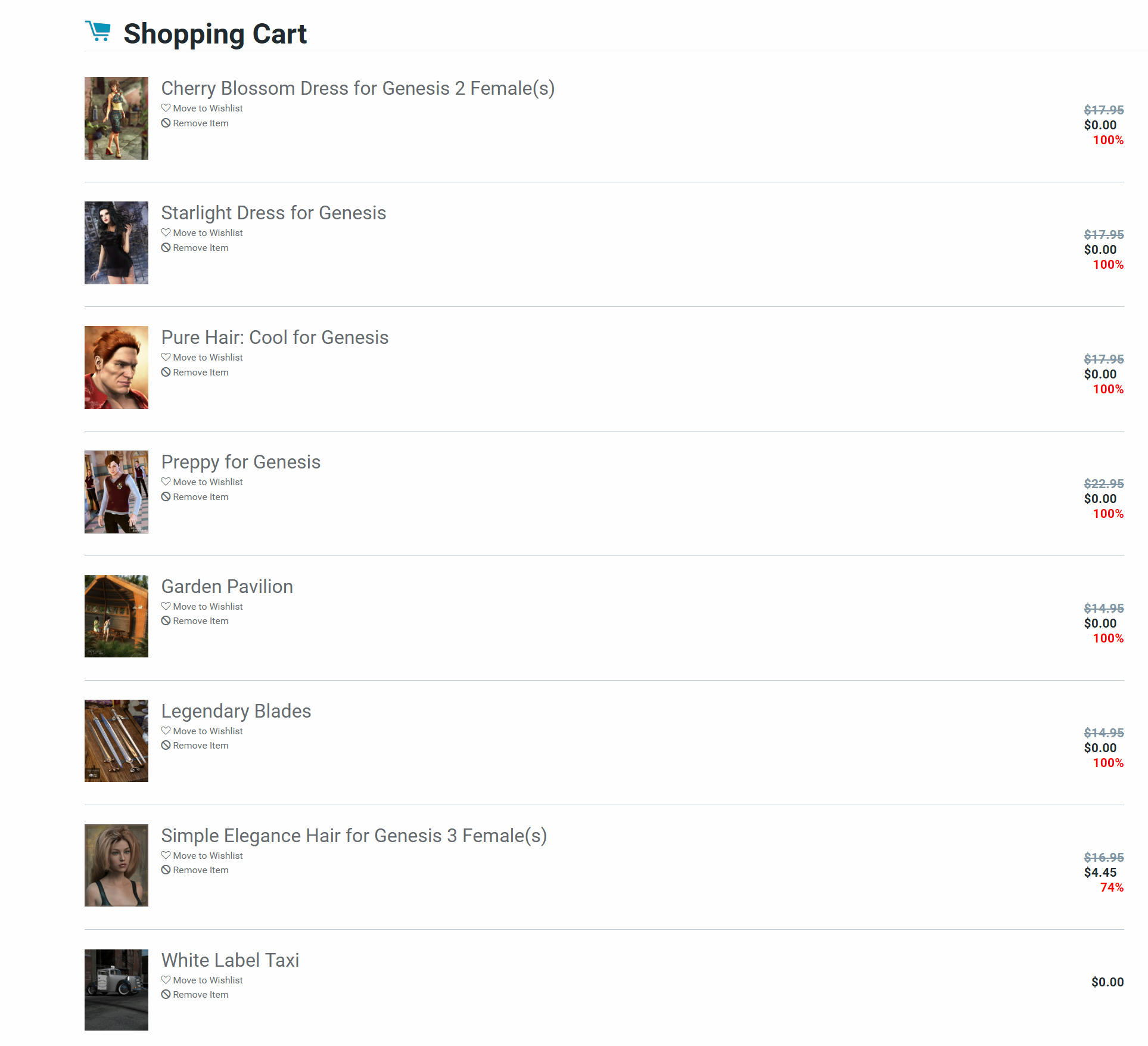Viewport: 1148px width, 1046px height.
Task: Click the shopping cart icon beside the heading
Action: pos(98,31)
